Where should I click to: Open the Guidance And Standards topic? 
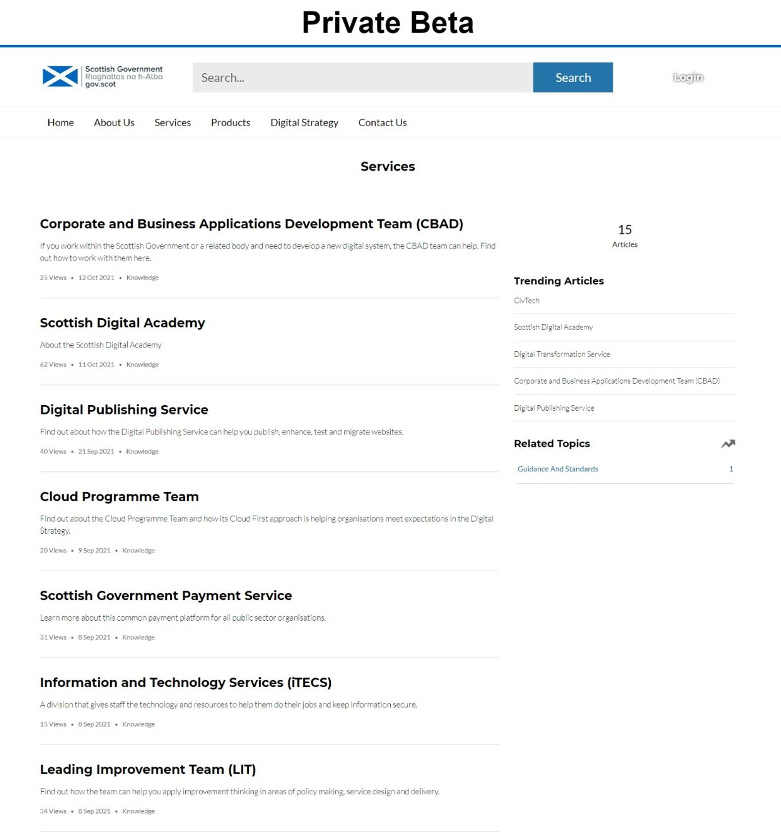(x=558, y=469)
